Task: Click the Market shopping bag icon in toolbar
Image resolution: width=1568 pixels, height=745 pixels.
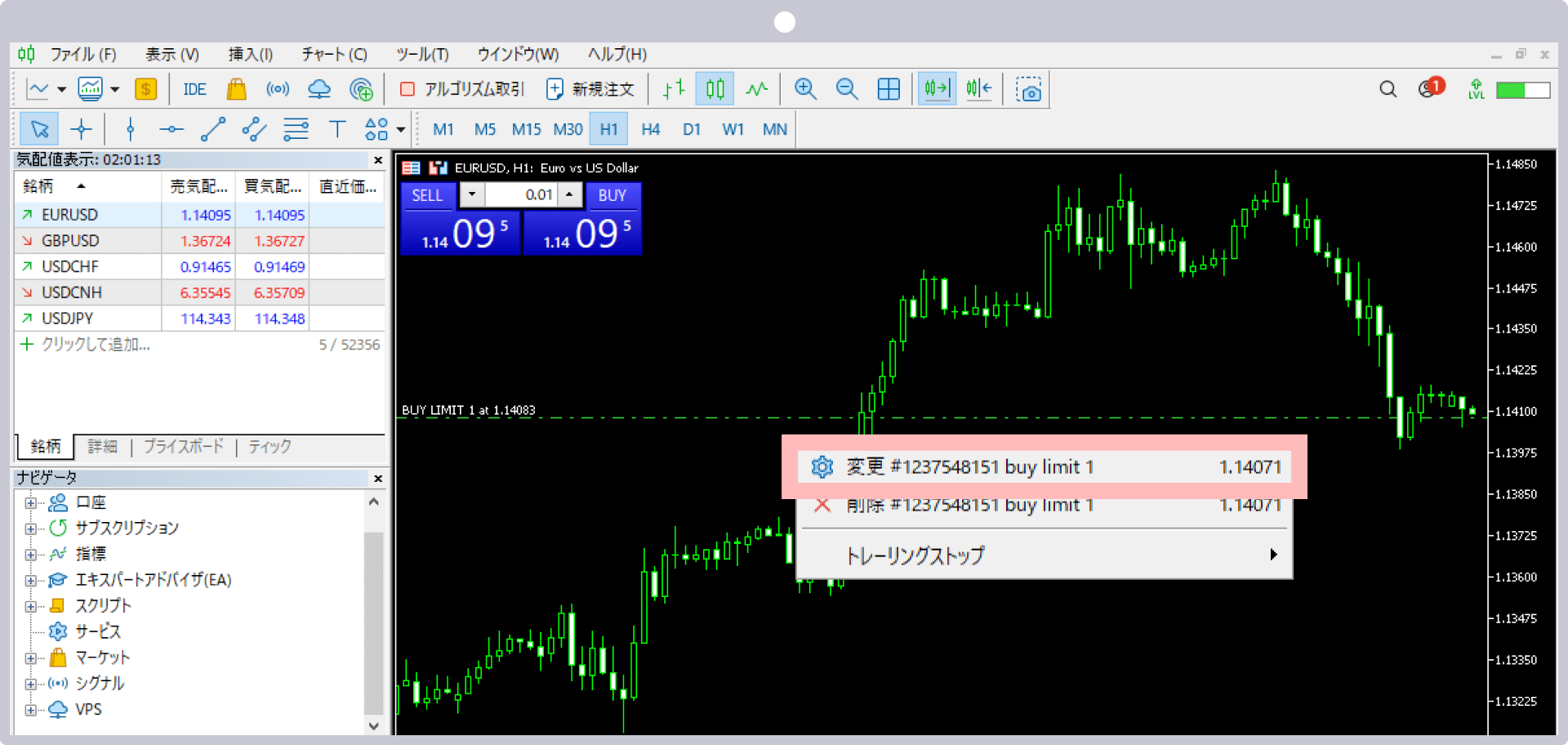Action: click(236, 89)
